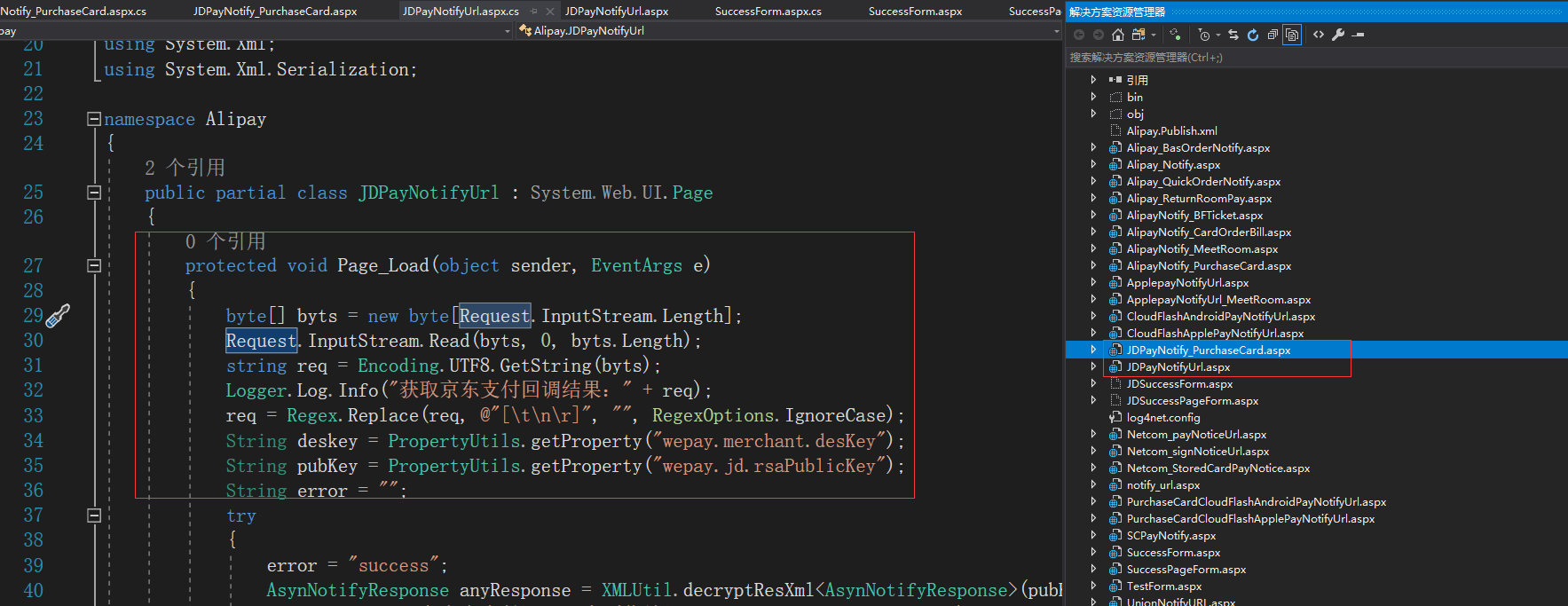Open Properties with the wrench icon
This screenshot has height=606, width=1568.
click(1338, 35)
